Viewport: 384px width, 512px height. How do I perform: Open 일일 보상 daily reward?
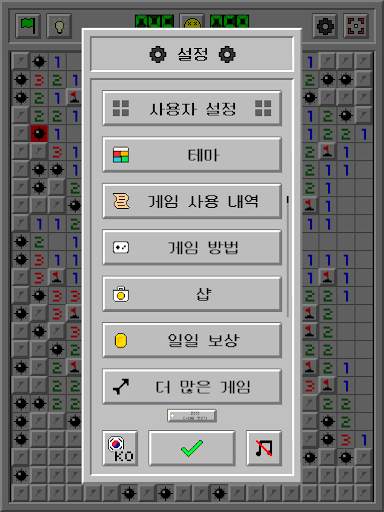(192, 340)
